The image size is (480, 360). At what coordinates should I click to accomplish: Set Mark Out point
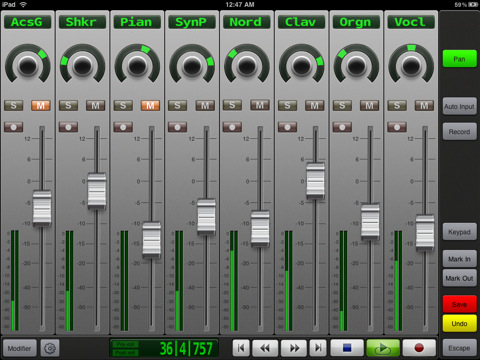tap(459, 278)
